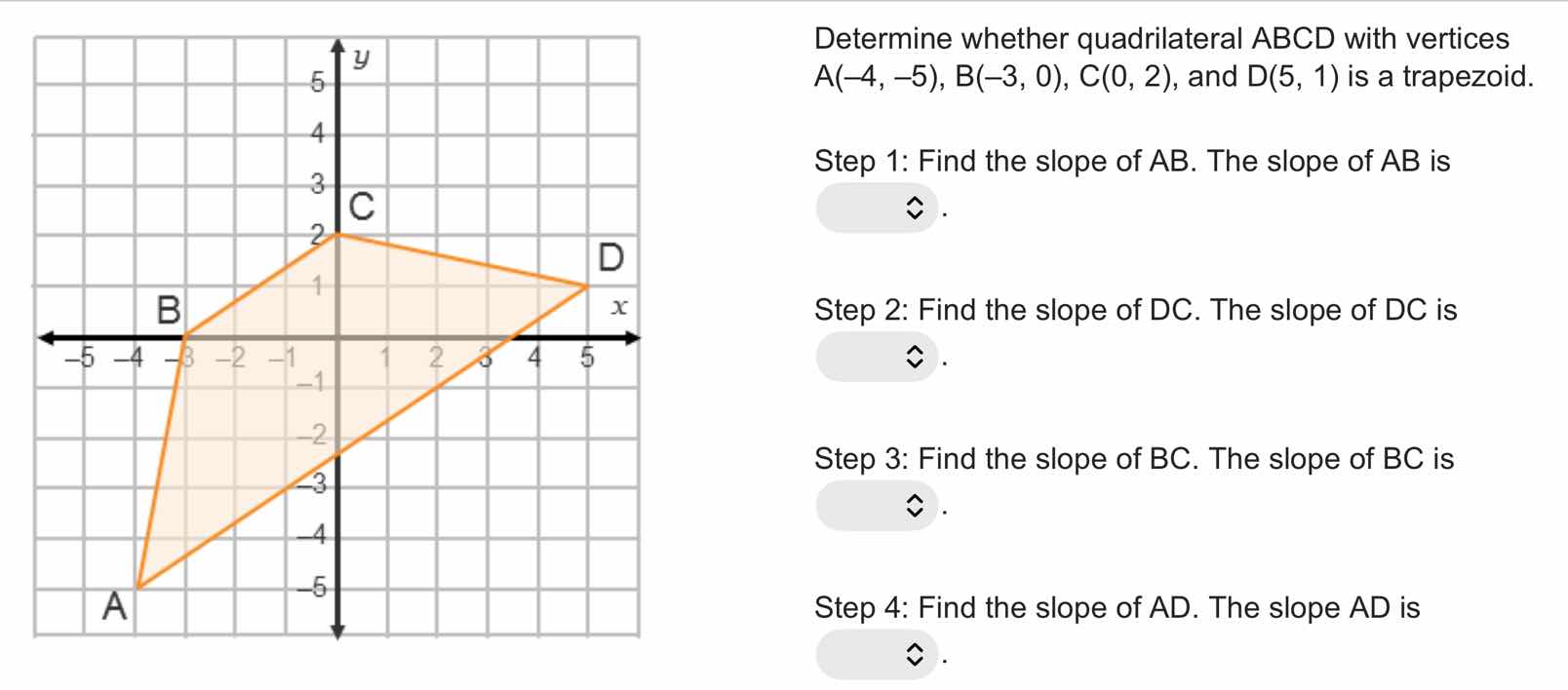Viewport: 1568px width, 690px height.
Task: Click the Step 1 instruction text
Action: [x=1131, y=161]
